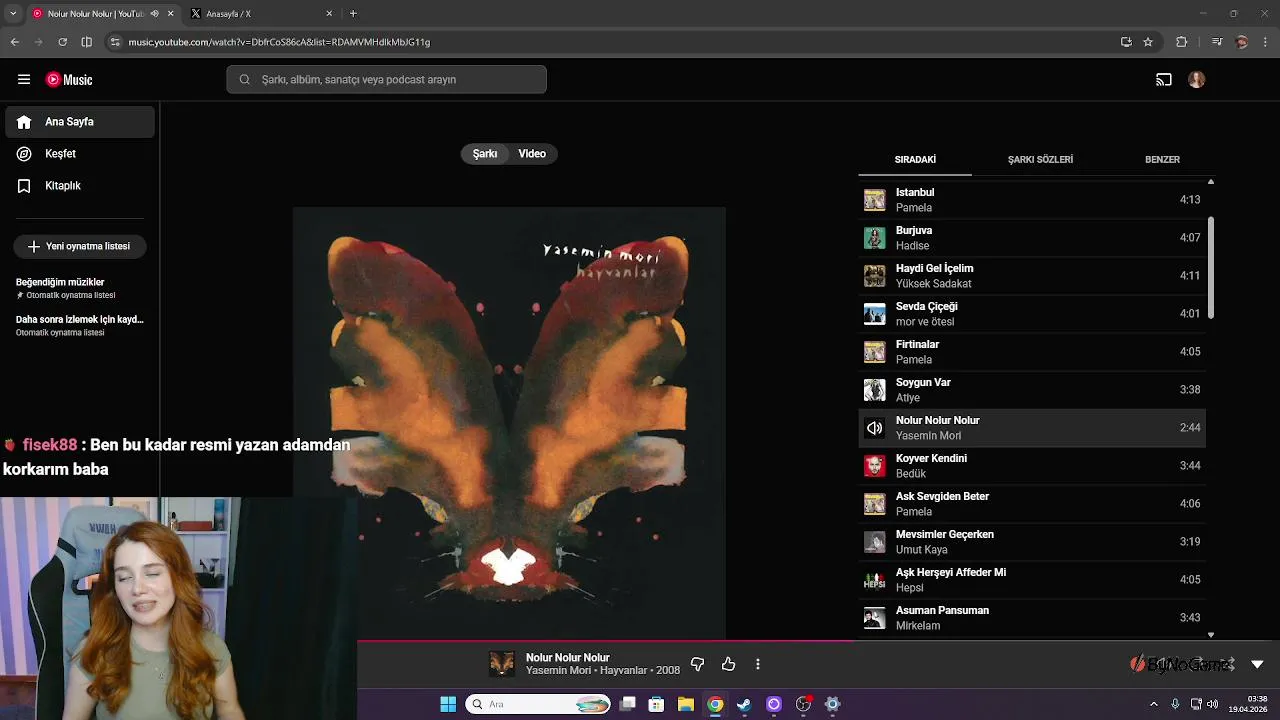
Task: Play Soygun Var by Atiye
Action: [x=1032, y=390]
